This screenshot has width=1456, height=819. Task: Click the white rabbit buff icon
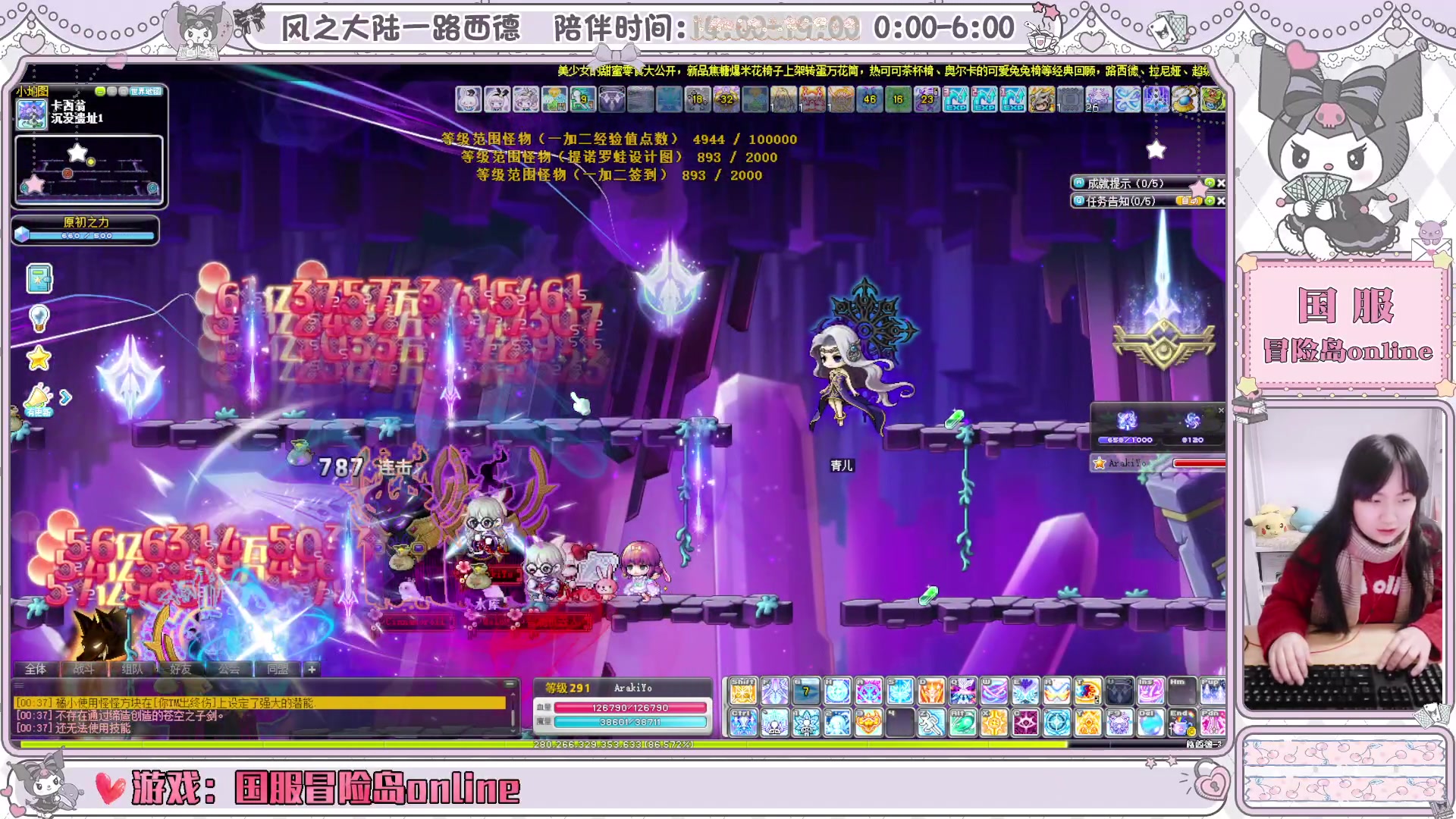(468, 99)
